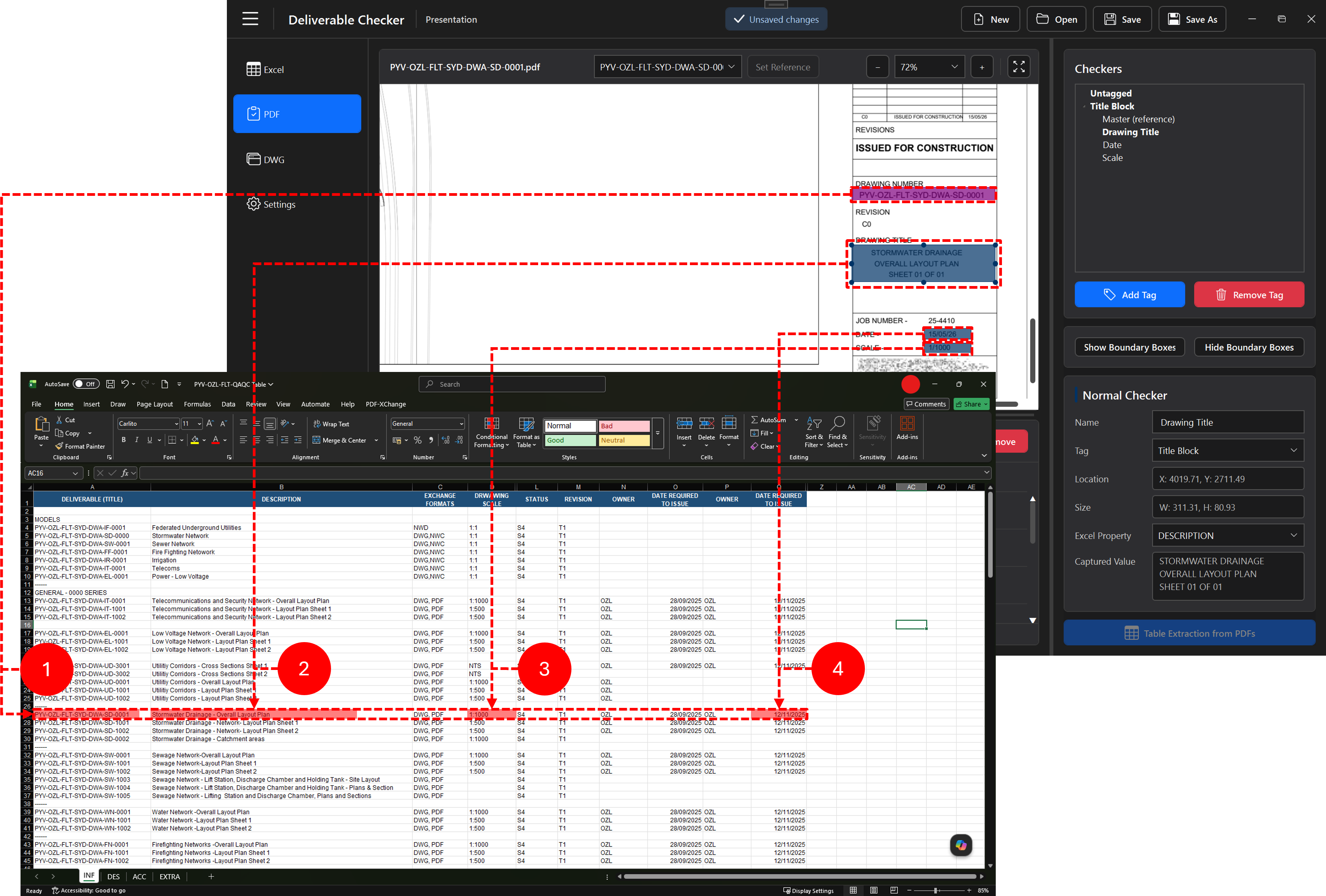Click the Save button in Deliverable Checker
Screen dimensions: 1326x896
[1122, 19]
